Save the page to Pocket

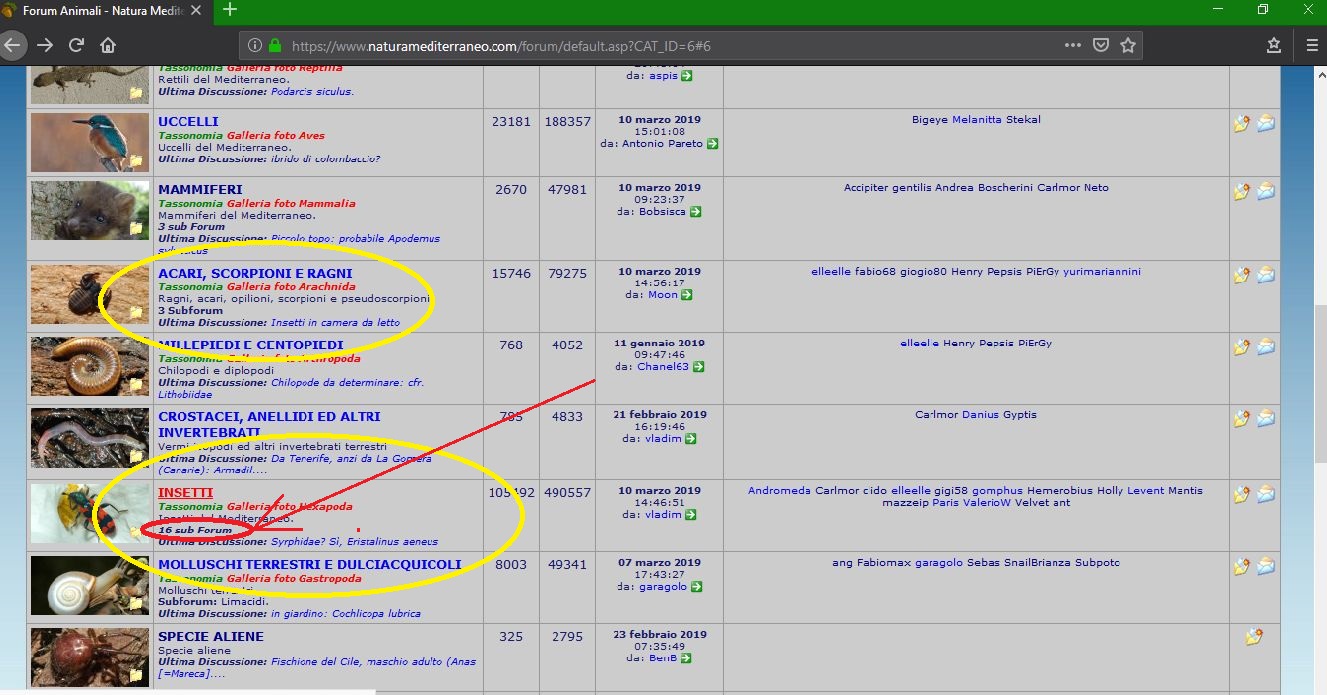tap(1100, 45)
